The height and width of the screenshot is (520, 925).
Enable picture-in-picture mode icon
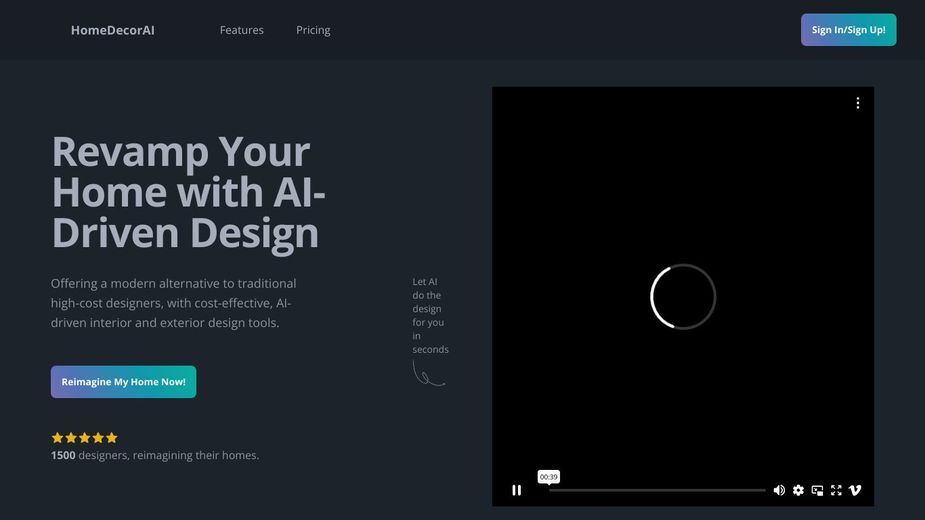[x=817, y=490]
